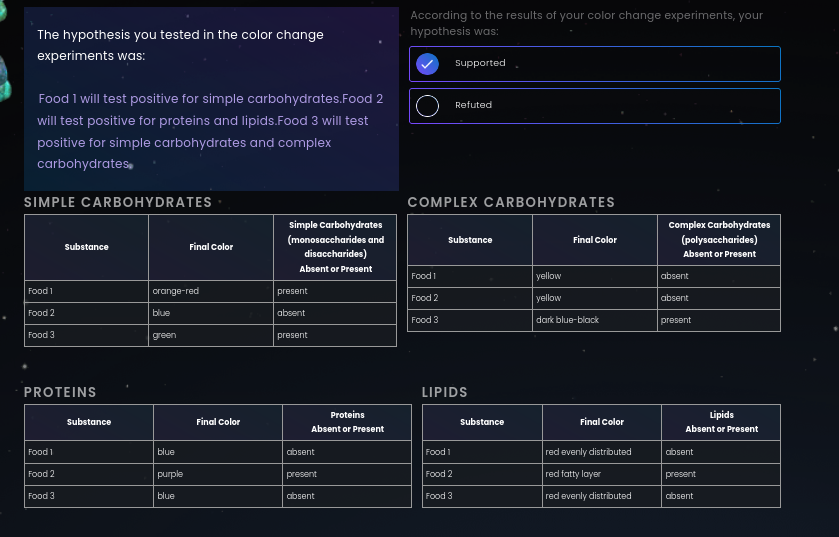Click the Final Color header in Proteins table
The image size is (839, 537).
[x=218, y=422]
